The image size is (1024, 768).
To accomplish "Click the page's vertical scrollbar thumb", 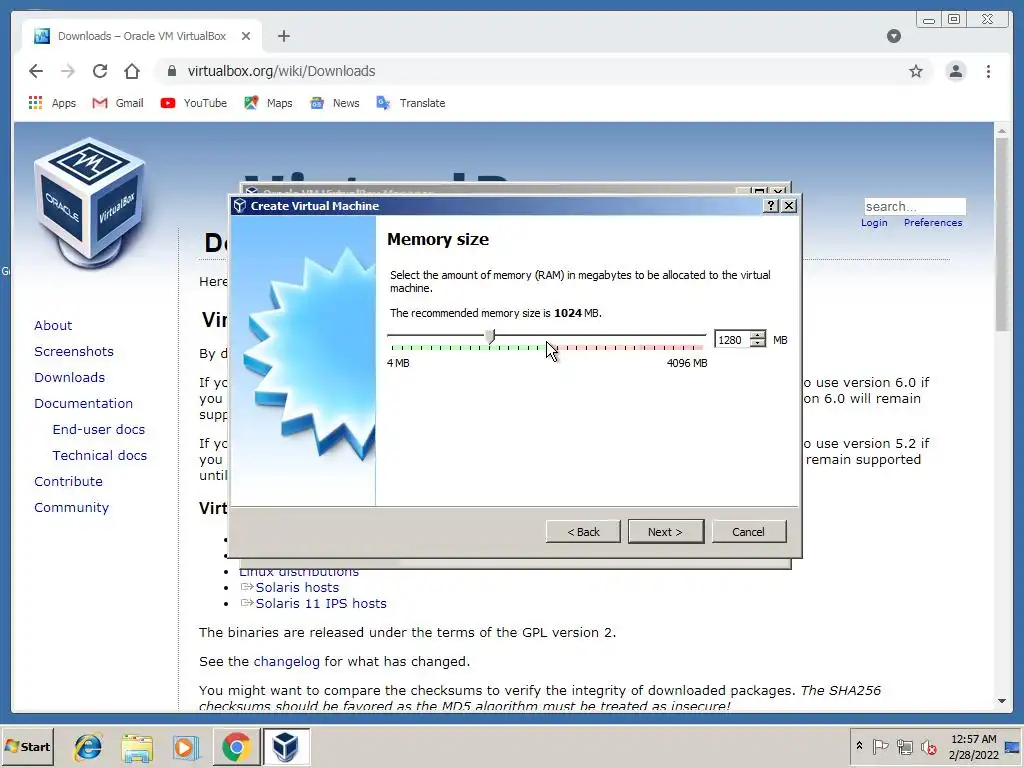I will coord(1002,235).
